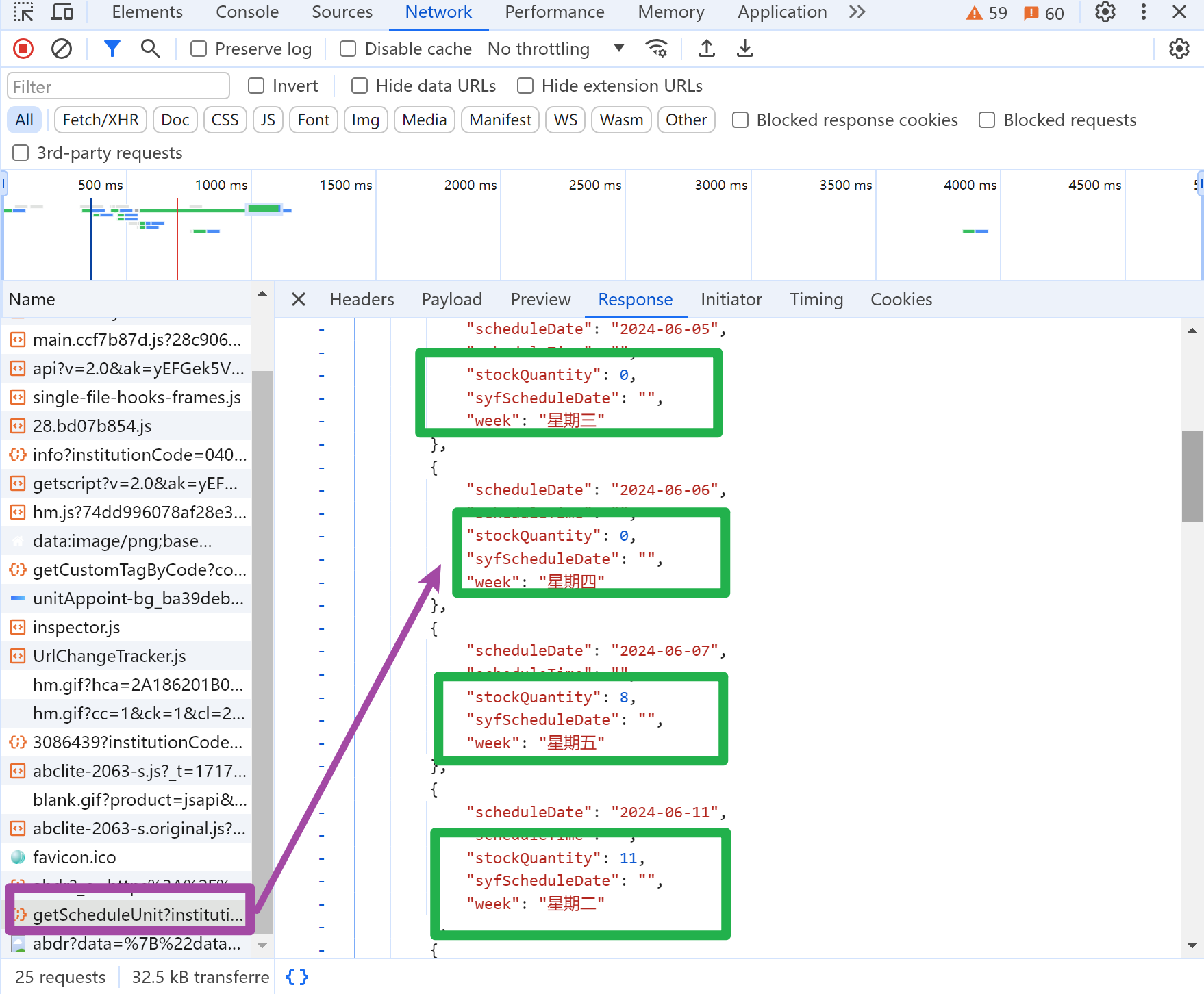The image size is (1204, 994).
Task: Open DevTools main settings gear
Action: pos(1105,12)
